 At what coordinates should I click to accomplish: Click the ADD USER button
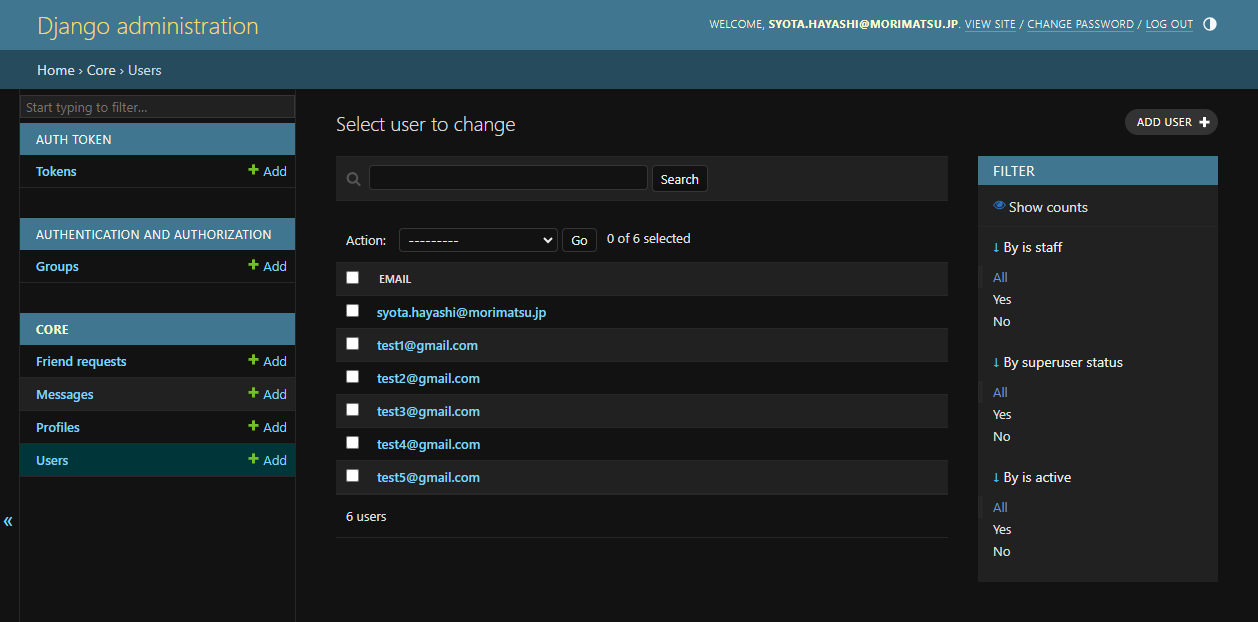[x=1172, y=122]
